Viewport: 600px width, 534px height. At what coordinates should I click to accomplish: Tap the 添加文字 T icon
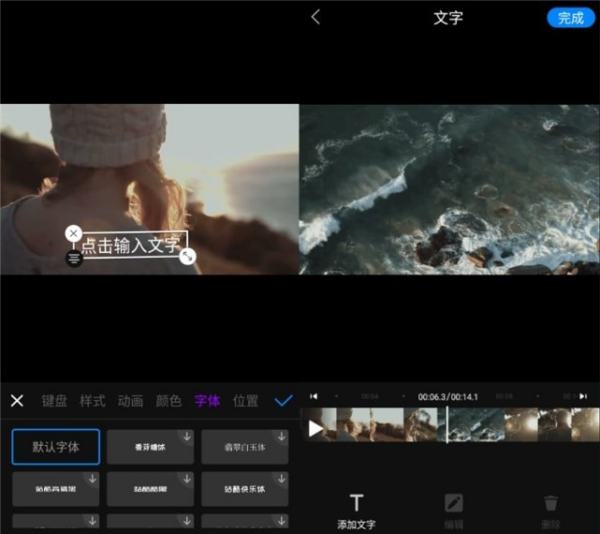tap(356, 503)
